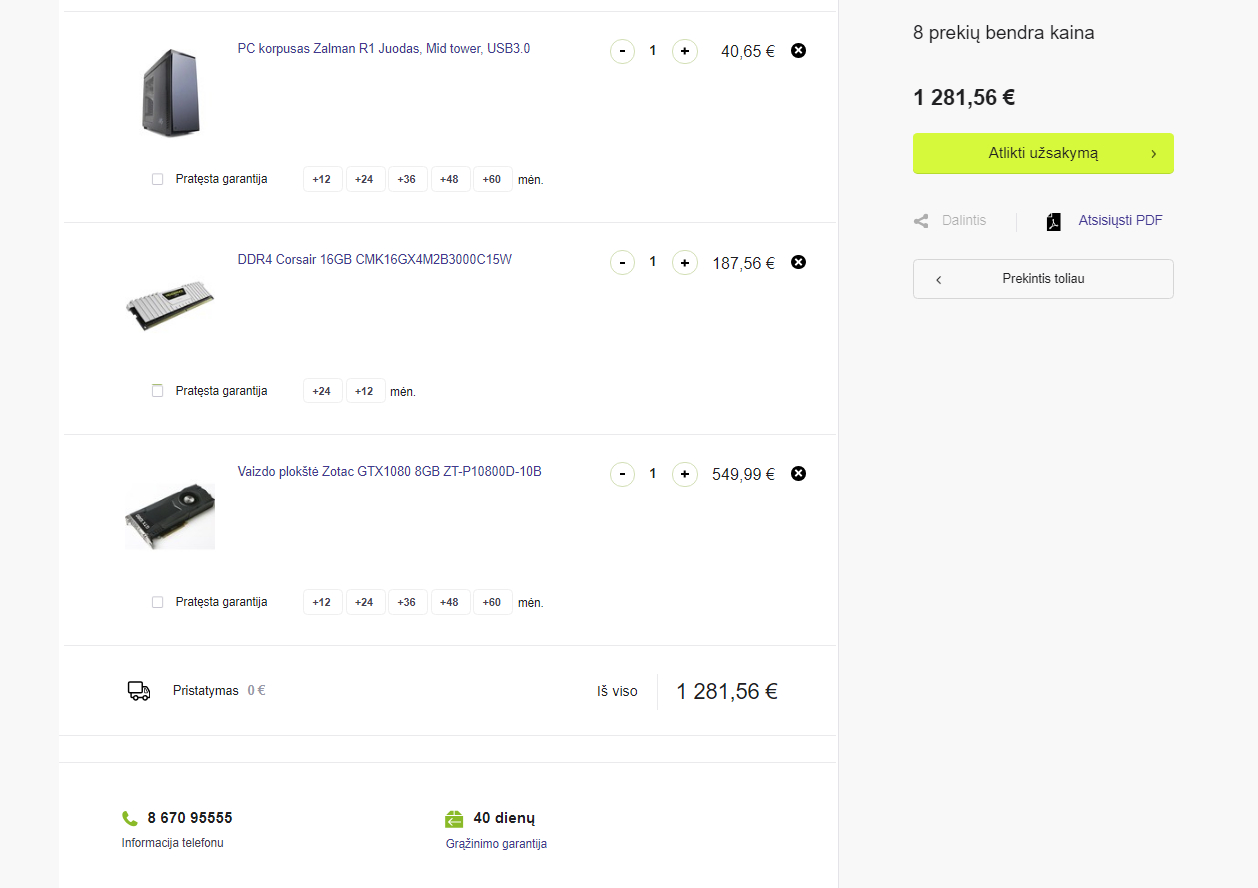Decrease the Zotac GTX1080 quantity
Screen dimensions: 1258x888
click(622, 474)
